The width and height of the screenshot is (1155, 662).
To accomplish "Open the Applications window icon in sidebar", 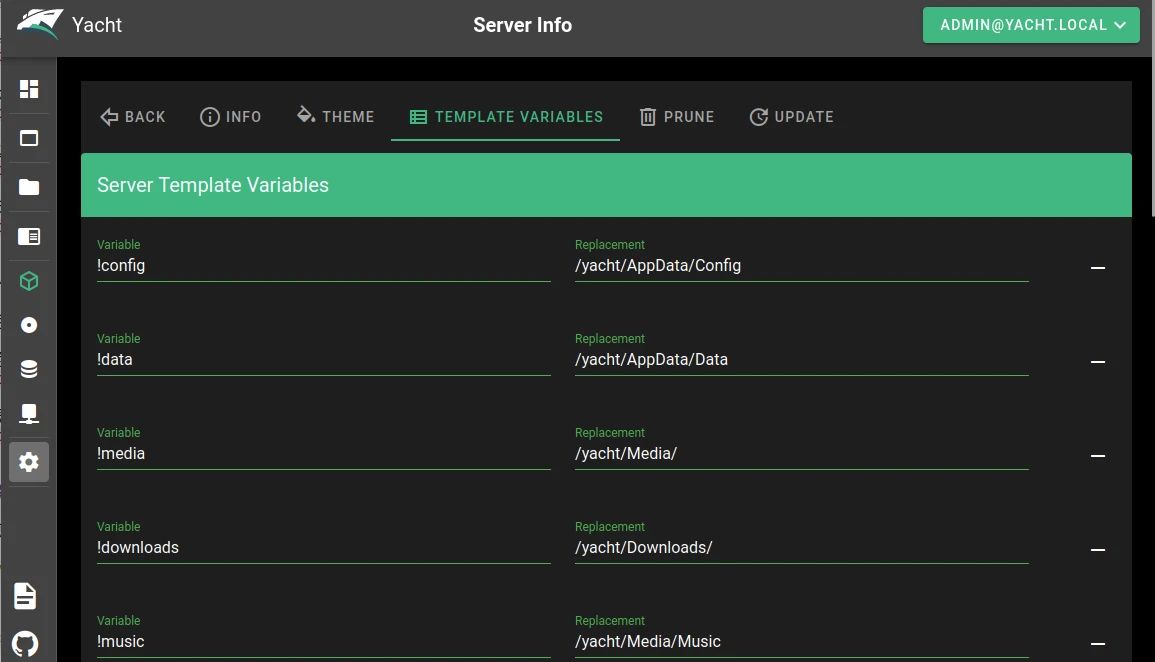I will click(29, 138).
